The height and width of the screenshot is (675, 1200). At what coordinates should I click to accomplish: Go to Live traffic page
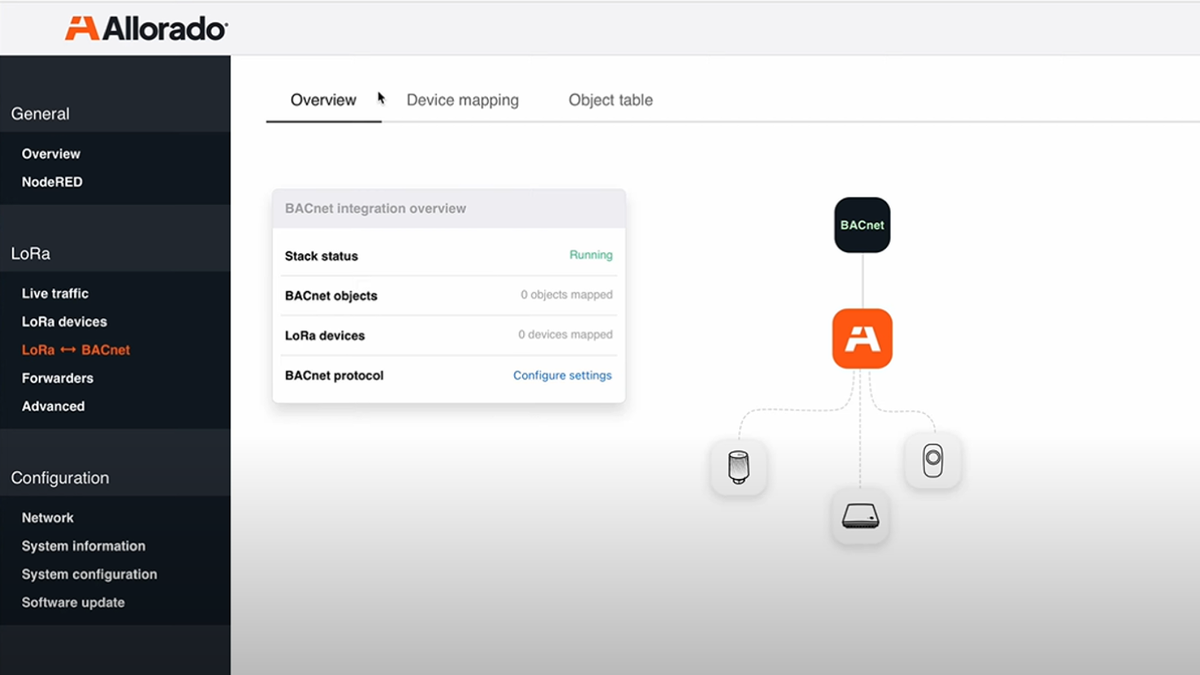pos(55,293)
